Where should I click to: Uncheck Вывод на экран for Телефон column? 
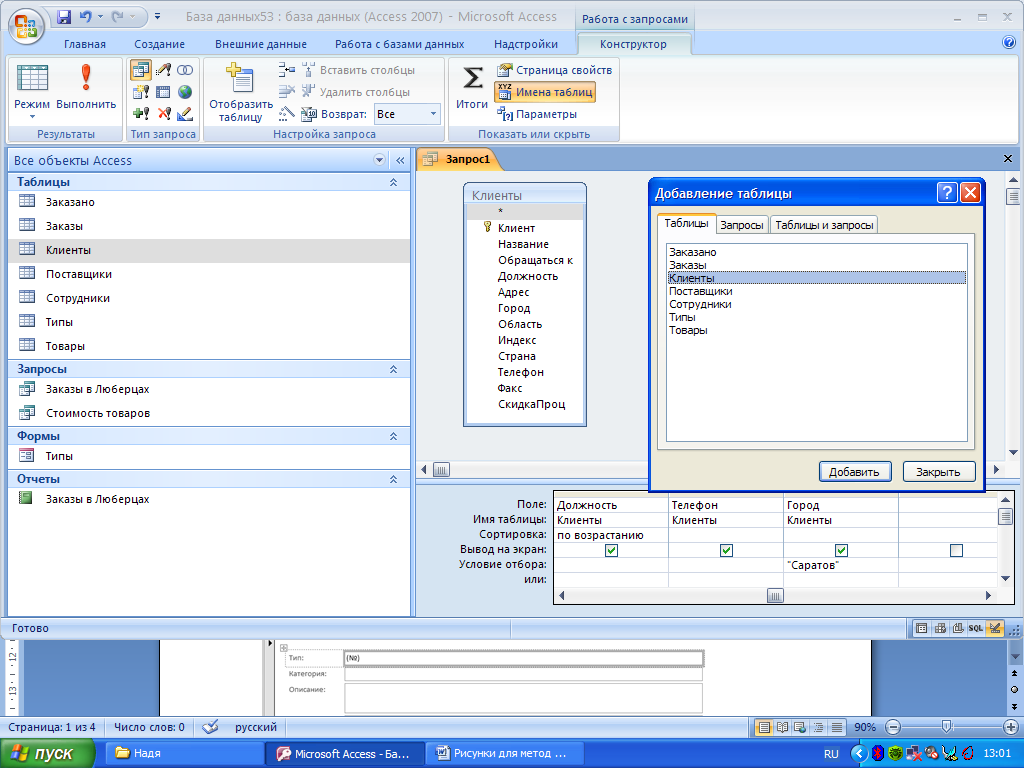726,551
